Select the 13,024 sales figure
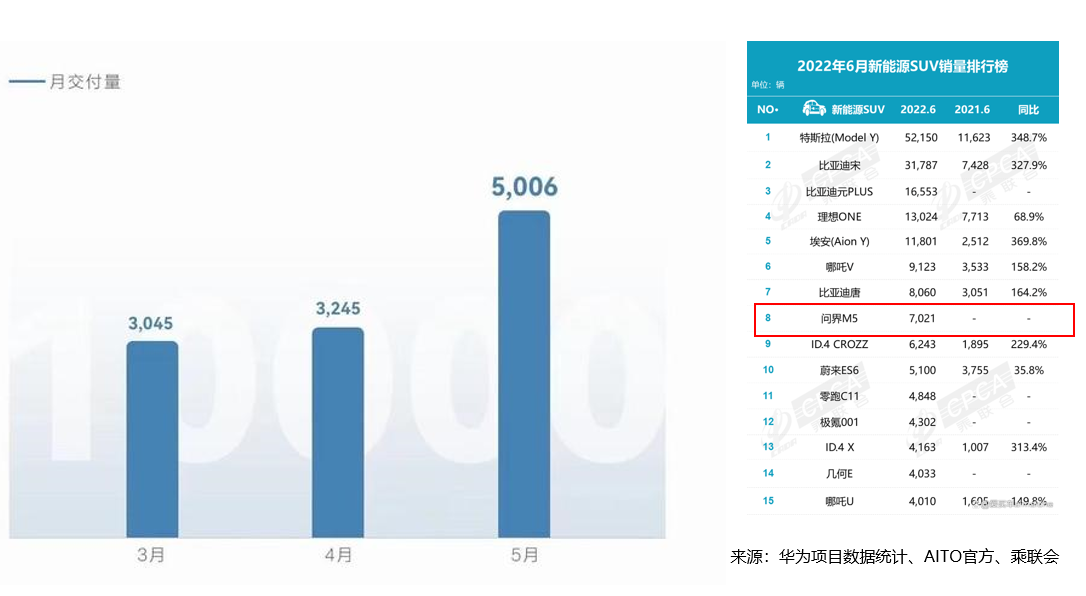The image size is (1086, 596). coord(921,217)
